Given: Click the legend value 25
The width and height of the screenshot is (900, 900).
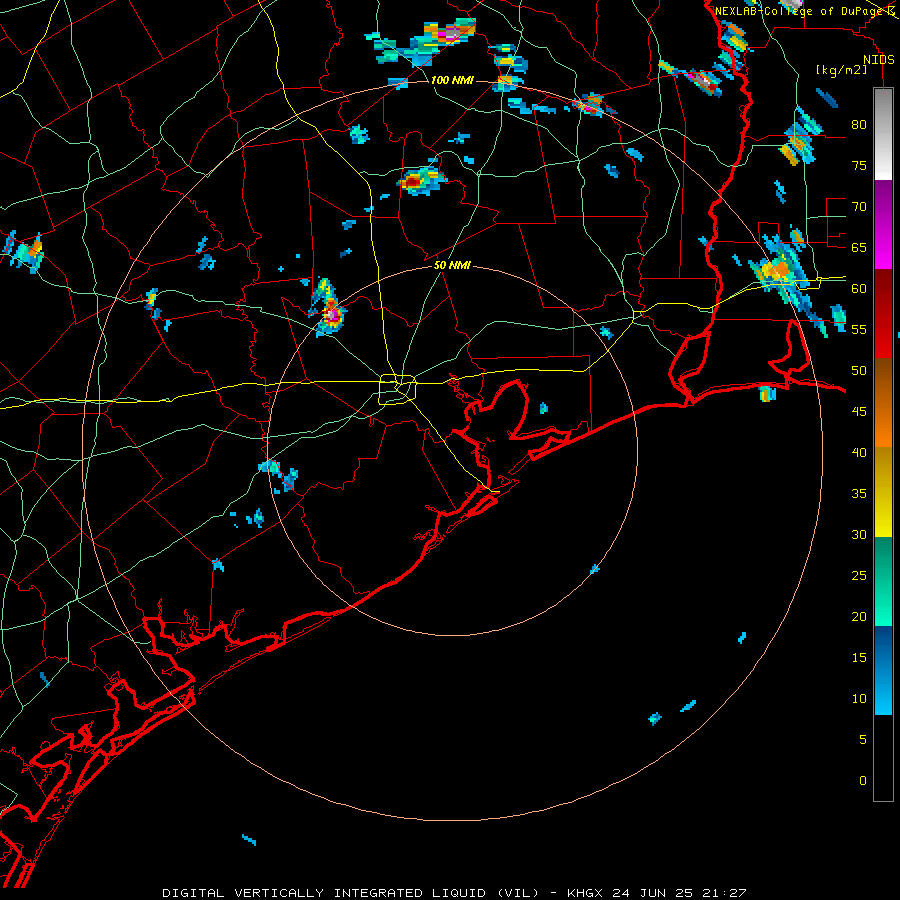Looking at the screenshot, I should tap(859, 576).
